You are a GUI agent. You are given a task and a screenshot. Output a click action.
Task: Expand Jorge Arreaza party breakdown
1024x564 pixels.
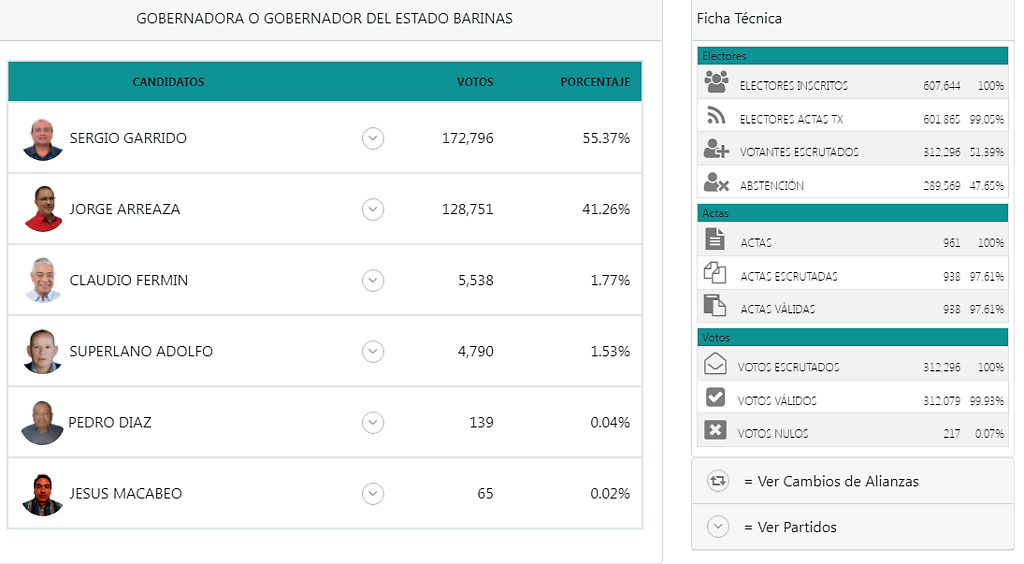tap(373, 209)
